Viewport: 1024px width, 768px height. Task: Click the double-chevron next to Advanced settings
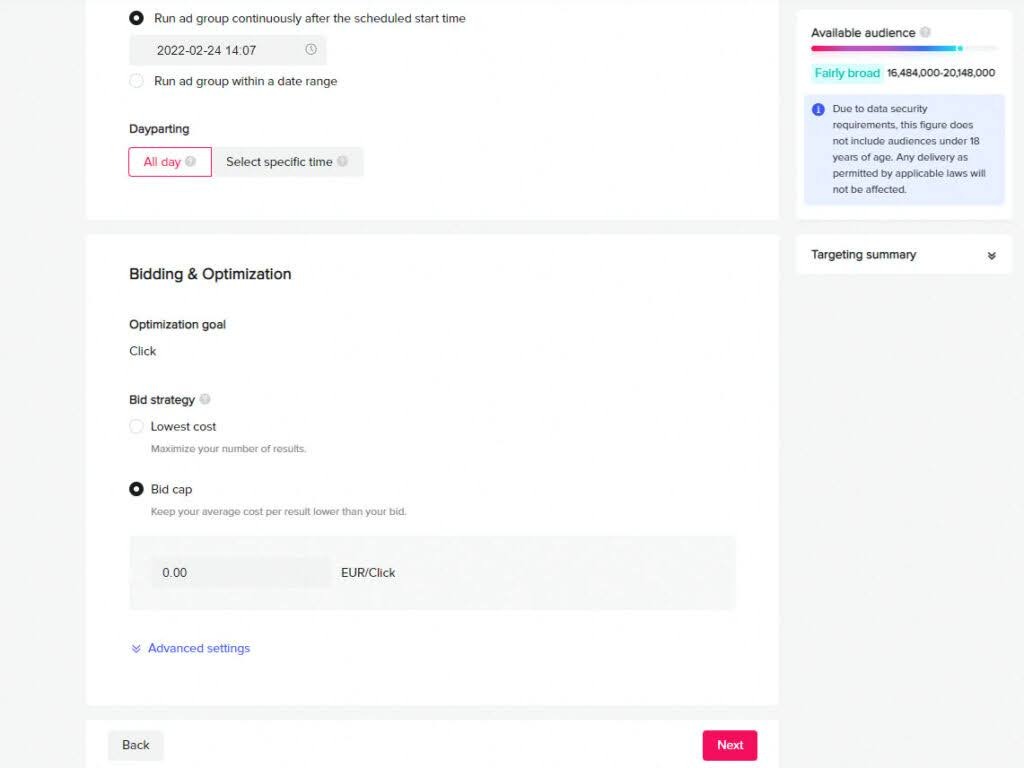(x=136, y=648)
